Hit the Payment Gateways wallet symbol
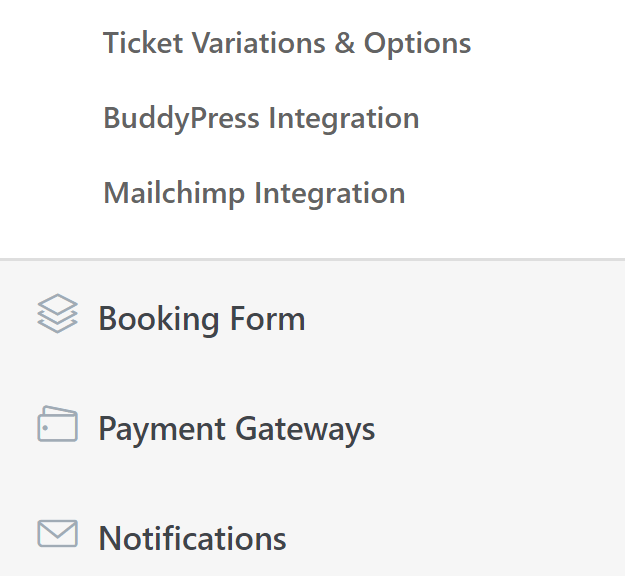This screenshot has height=576, width=625. click(57, 424)
